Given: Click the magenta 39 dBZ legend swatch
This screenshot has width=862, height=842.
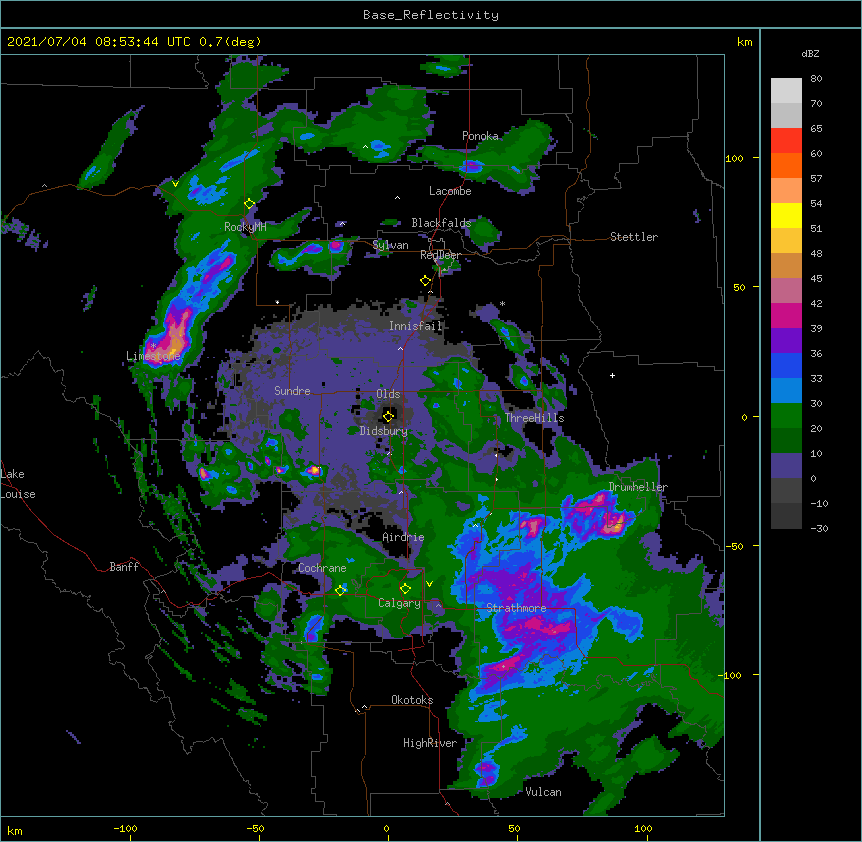Looking at the screenshot, I should click(786, 315).
